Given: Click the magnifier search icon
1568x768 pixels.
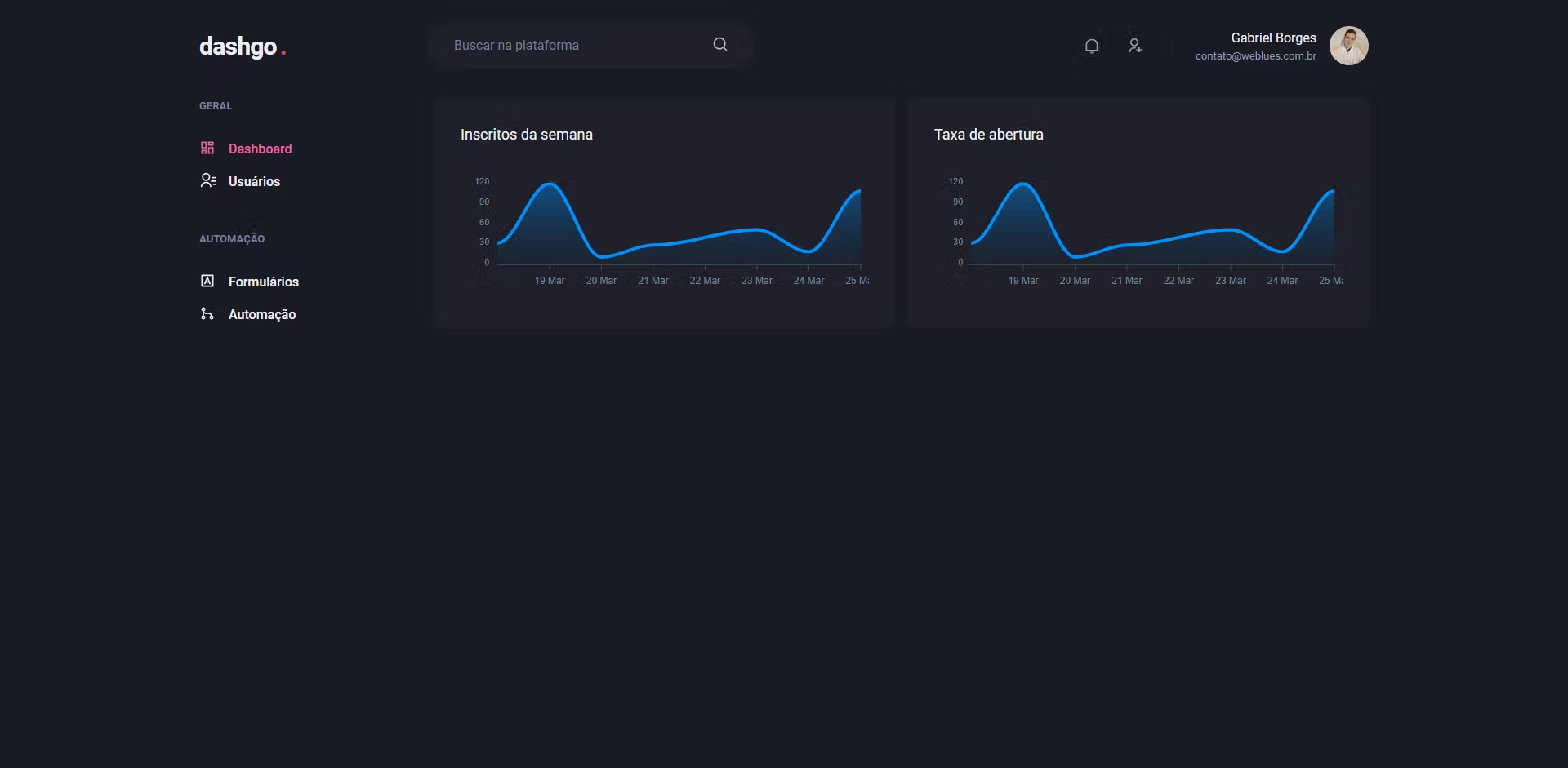Looking at the screenshot, I should [x=720, y=44].
